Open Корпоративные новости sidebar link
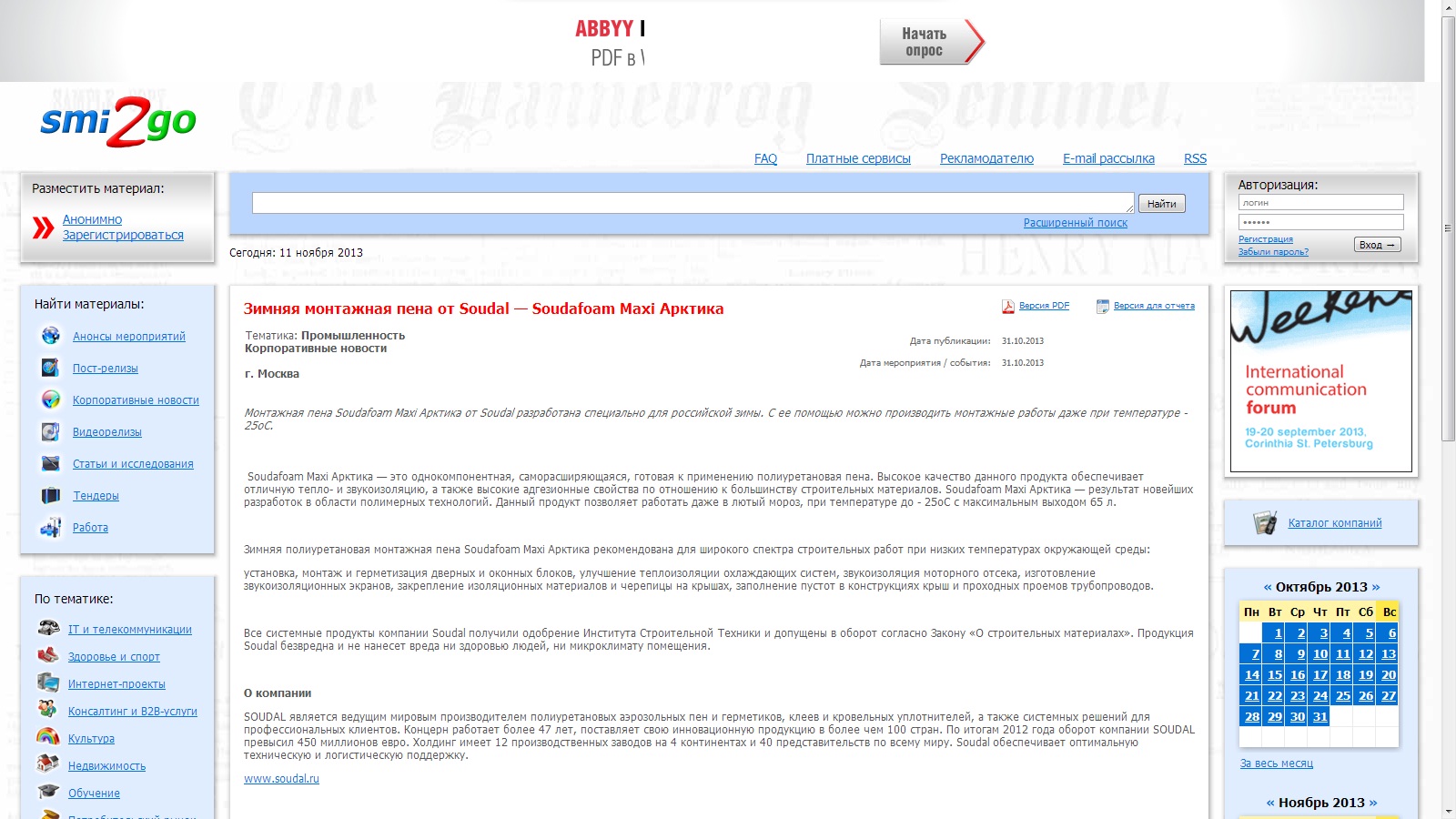1456x819 pixels. (136, 400)
